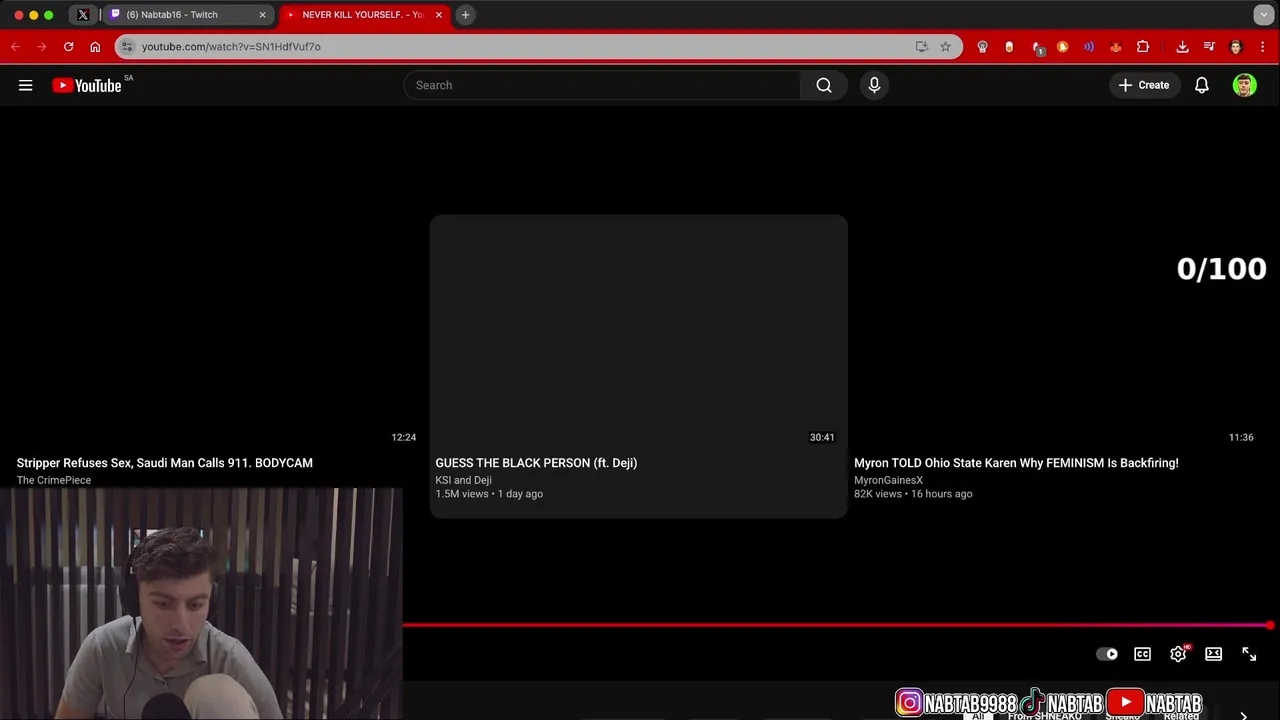The image size is (1280, 720).
Task: View site information icon in address bar
Action: tap(127, 47)
